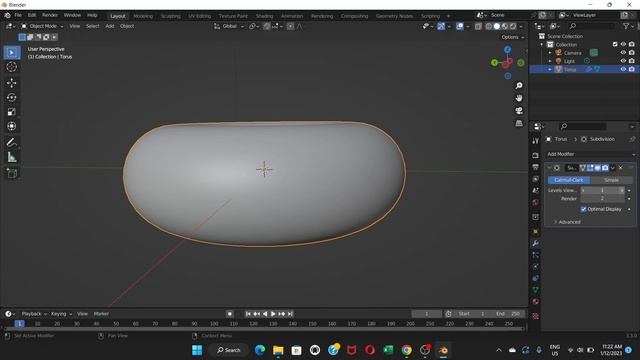Viewport: 640px width, 360px height.
Task: Select the Measure ruler tool
Action: coord(11,157)
